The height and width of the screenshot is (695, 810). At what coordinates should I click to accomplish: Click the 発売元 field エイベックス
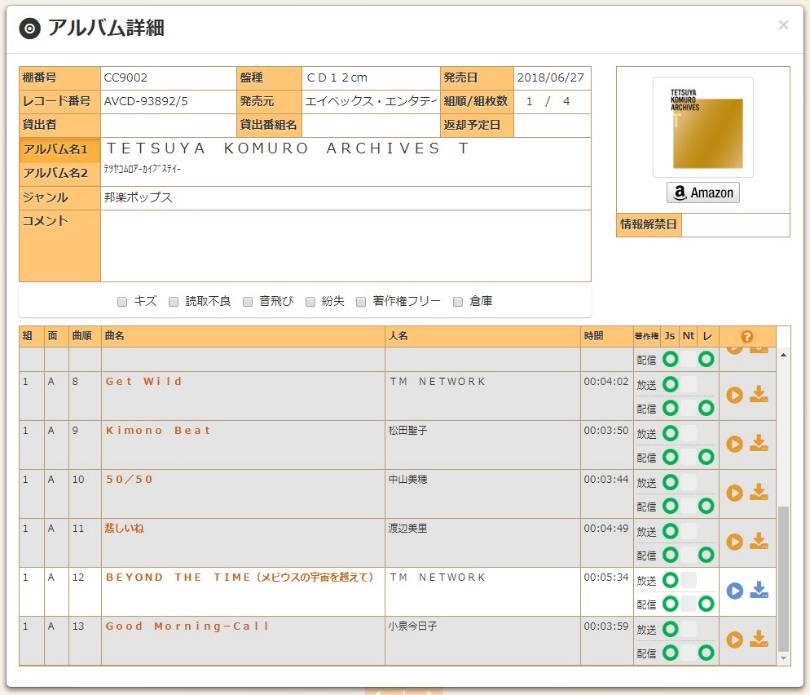coord(370,101)
